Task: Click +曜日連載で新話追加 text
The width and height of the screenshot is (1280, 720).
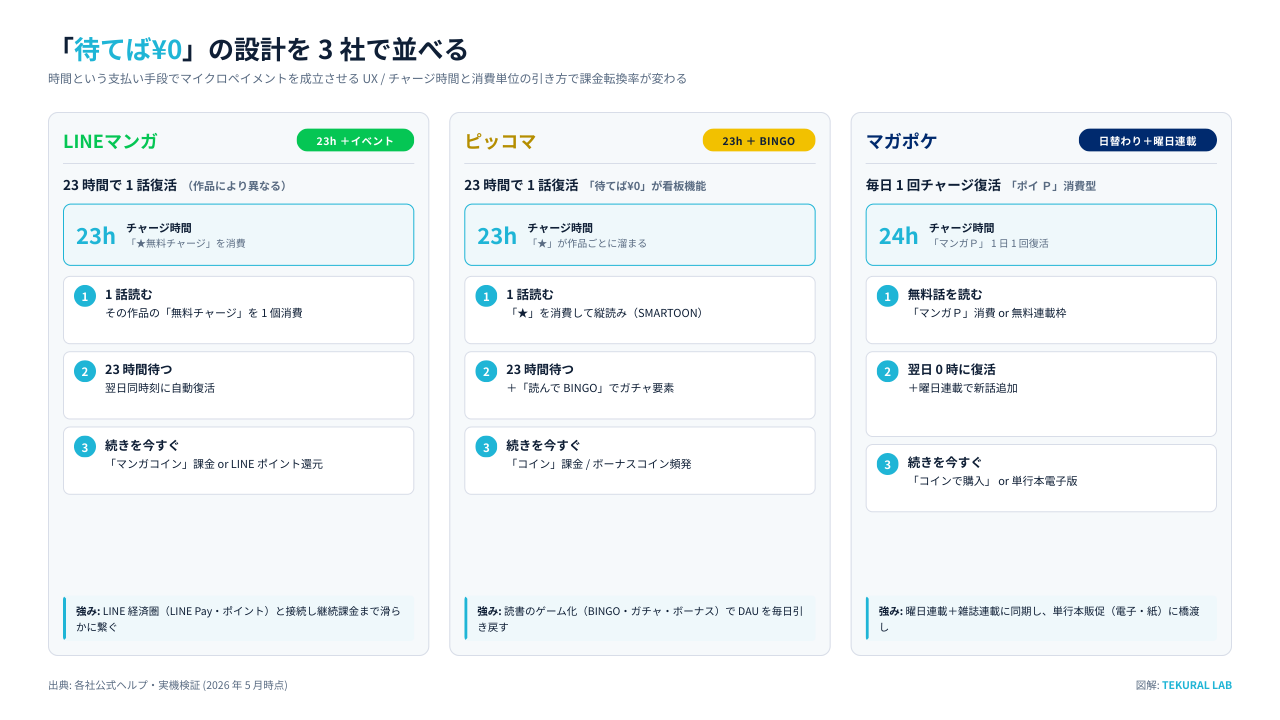Action: point(963,388)
